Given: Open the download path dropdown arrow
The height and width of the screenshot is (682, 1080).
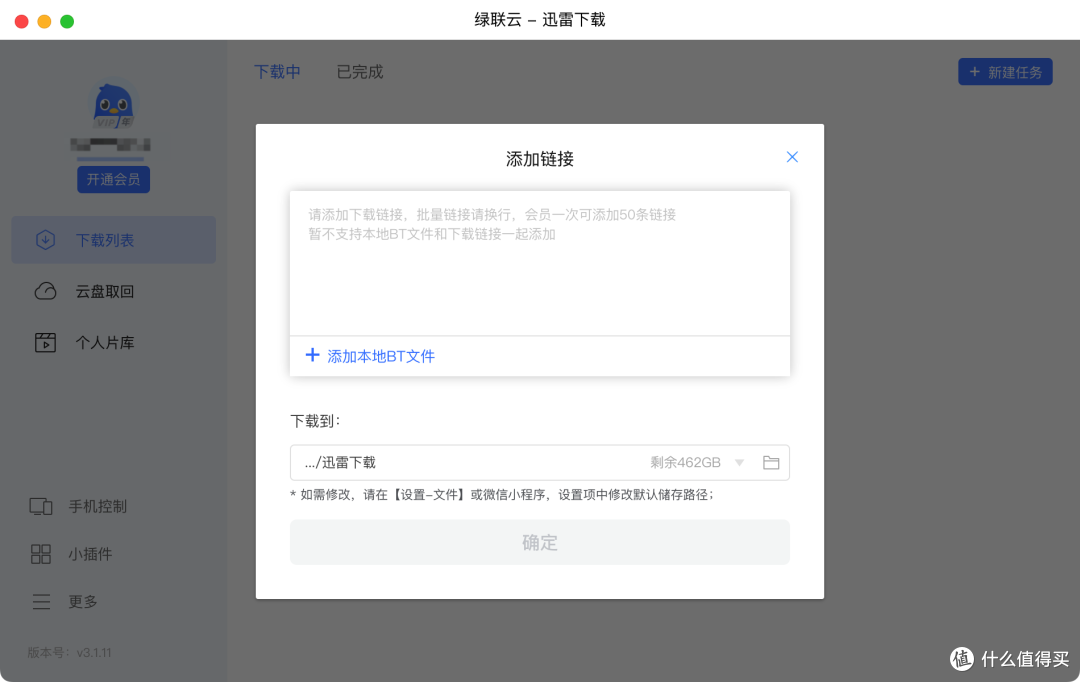Looking at the screenshot, I should click(x=739, y=462).
